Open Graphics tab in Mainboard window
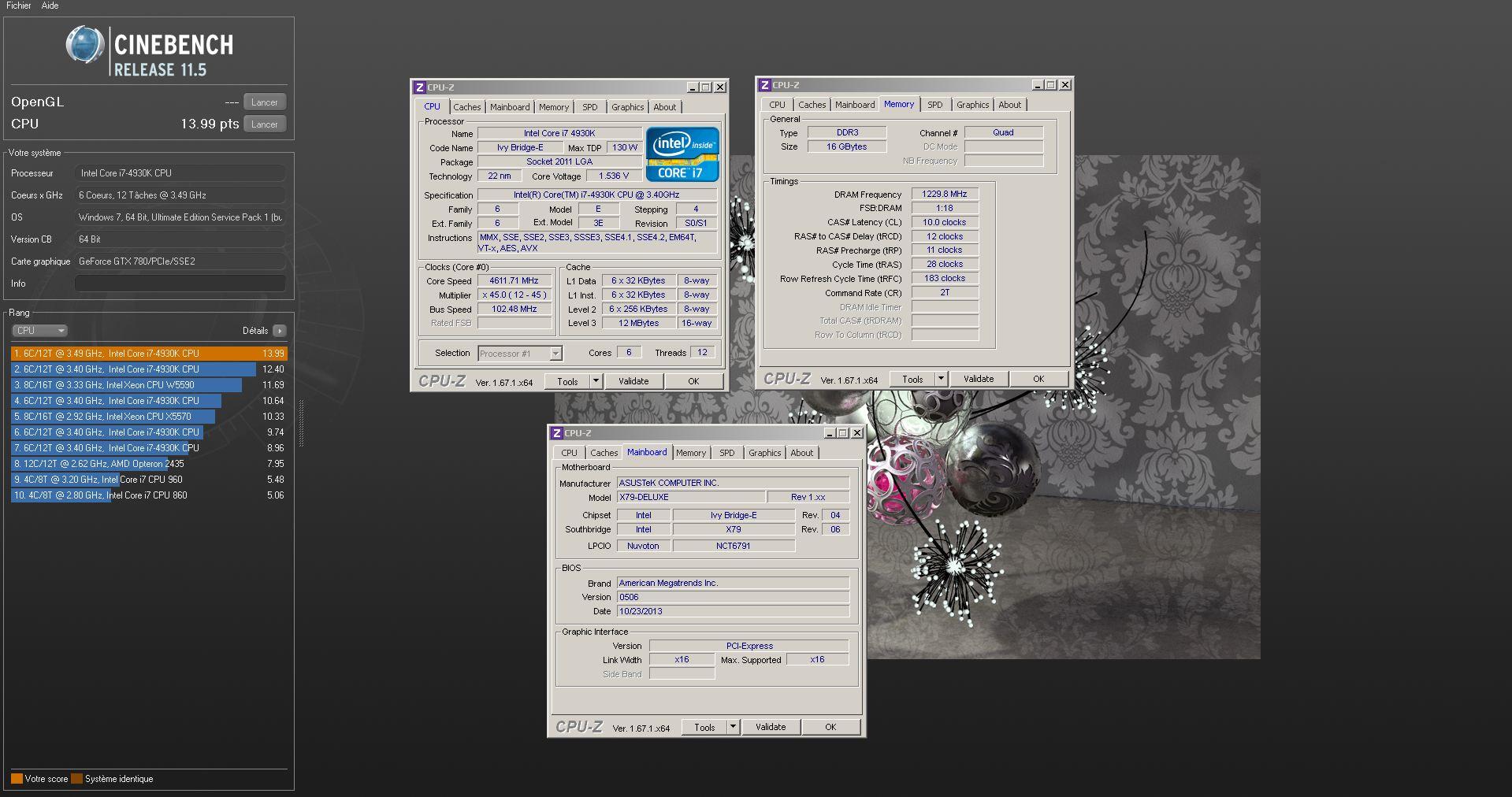The image size is (1512, 797). [x=764, y=453]
